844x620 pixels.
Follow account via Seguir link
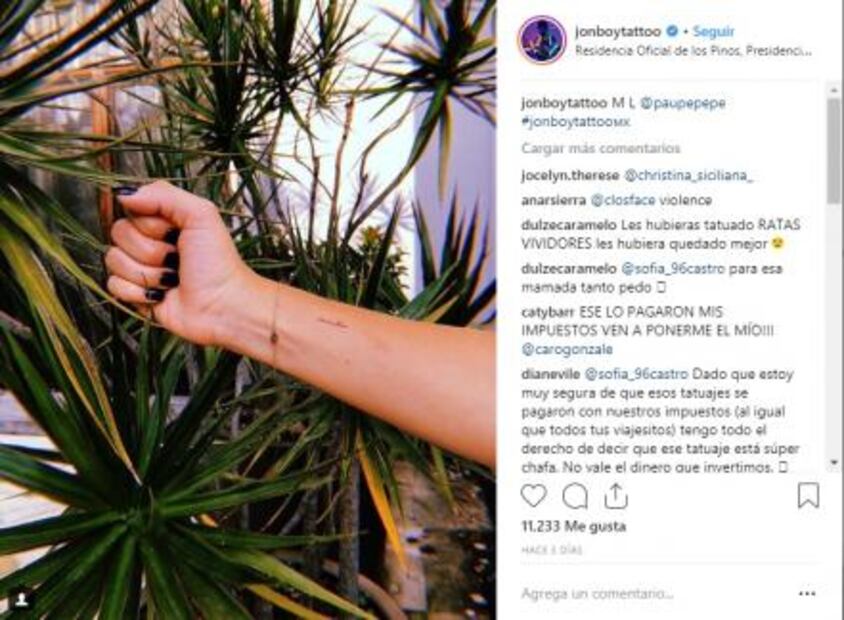pyautogui.click(x=713, y=32)
